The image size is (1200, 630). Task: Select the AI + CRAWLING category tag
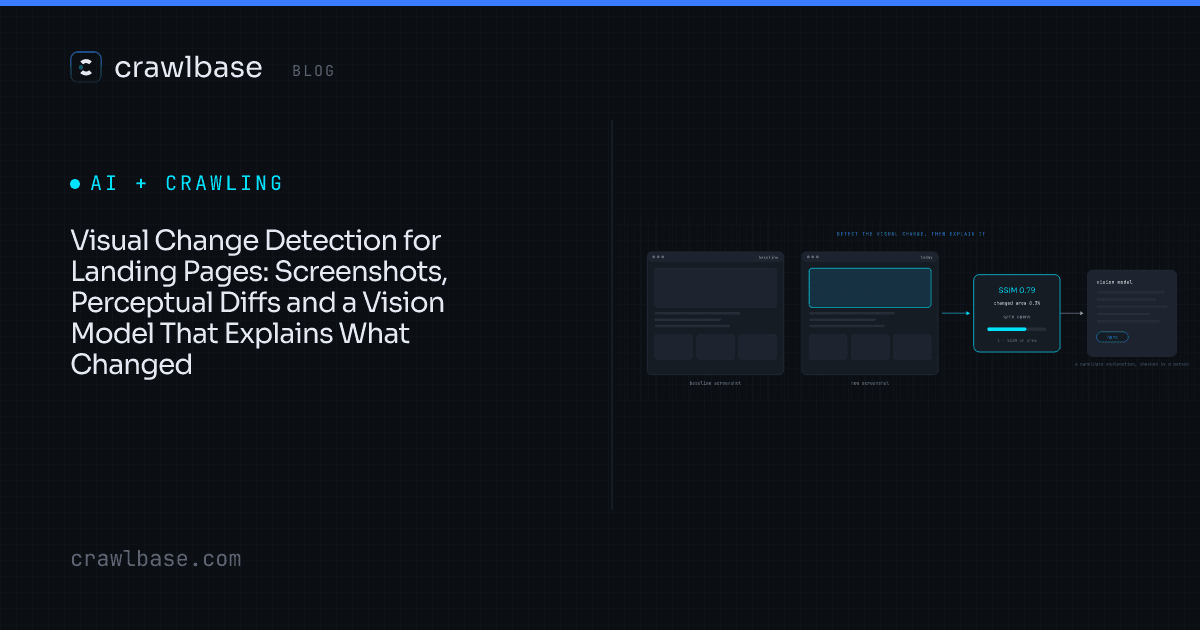point(177,184)
